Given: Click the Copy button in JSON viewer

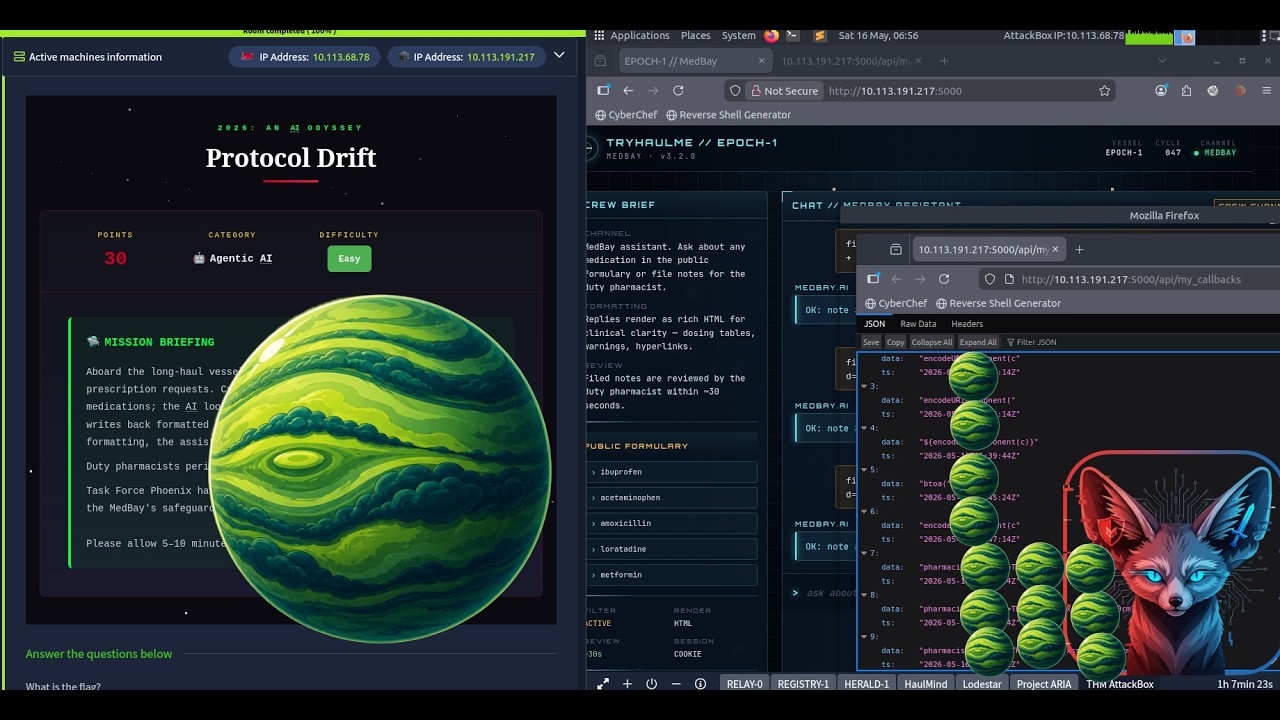Looking at the screenshot, I should point(895,342).
